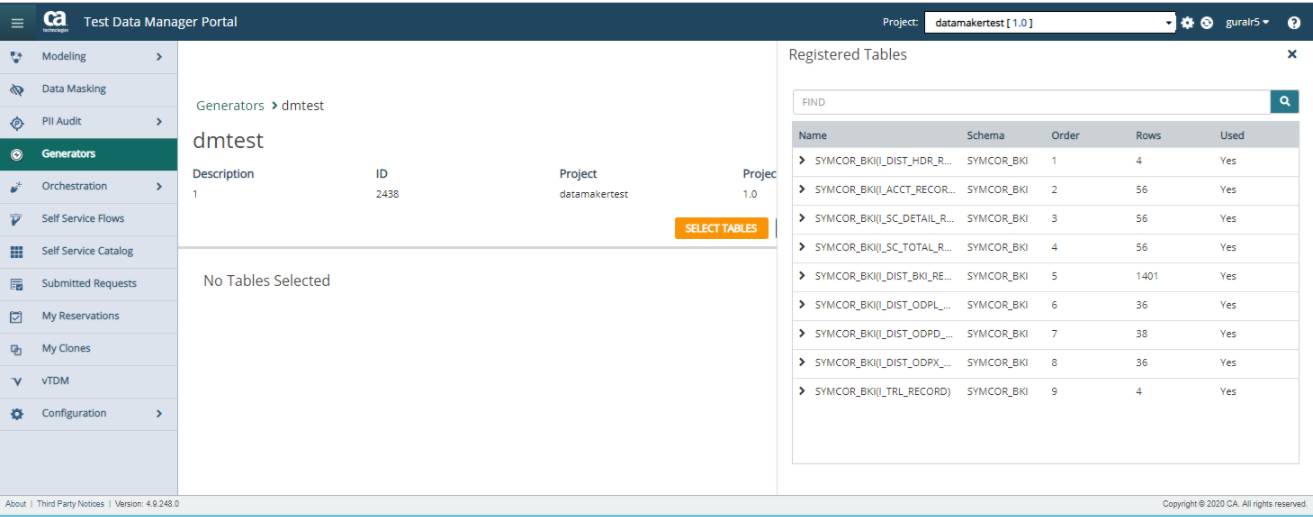
Task: Click the Self Service Flows funnel icon
Action: [x=16, y=219]
